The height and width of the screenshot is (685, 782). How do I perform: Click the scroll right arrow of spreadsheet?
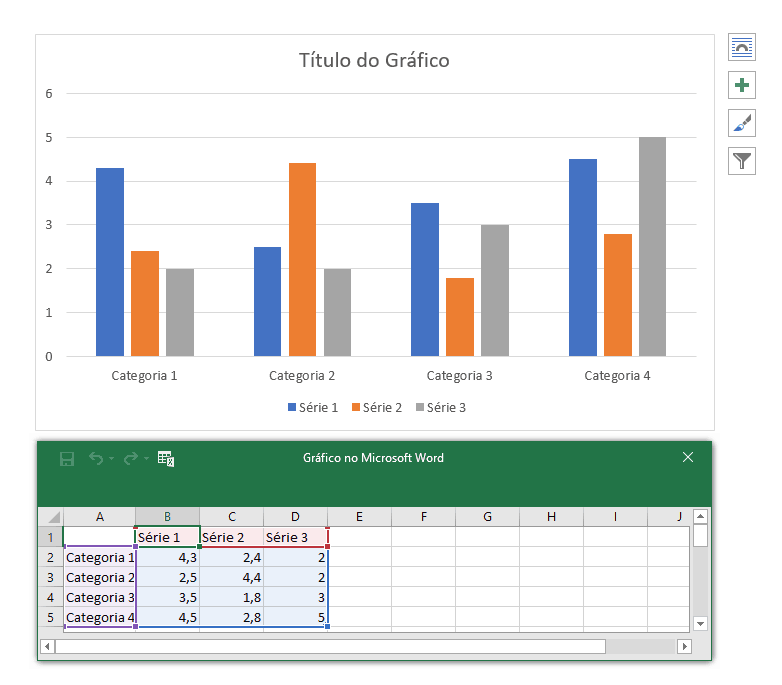coord(684,647)
